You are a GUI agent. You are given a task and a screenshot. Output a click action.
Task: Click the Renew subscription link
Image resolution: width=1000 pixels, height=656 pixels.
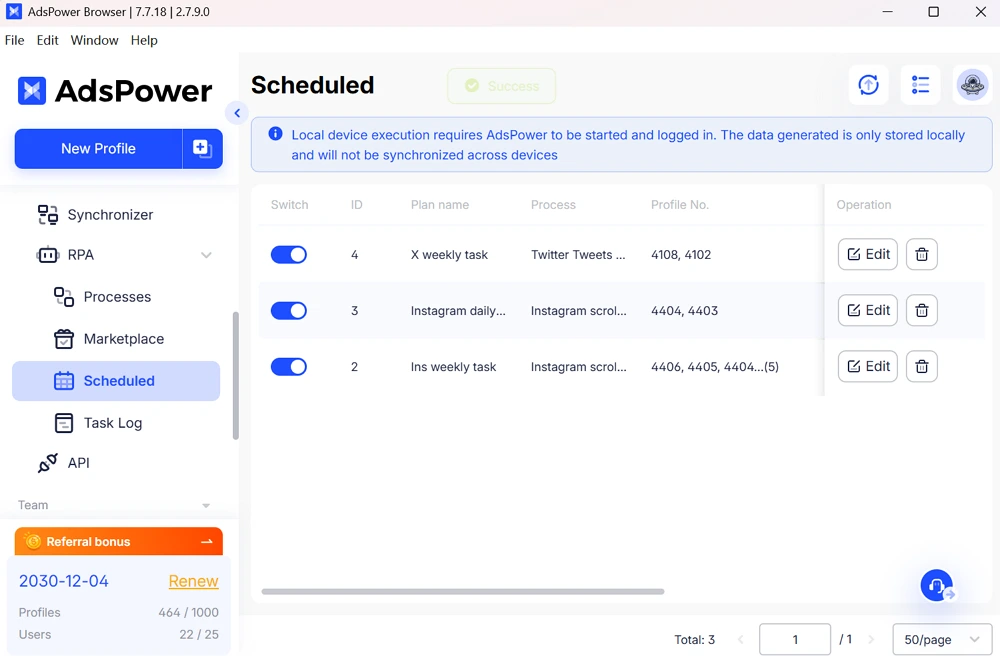point(193,581)
